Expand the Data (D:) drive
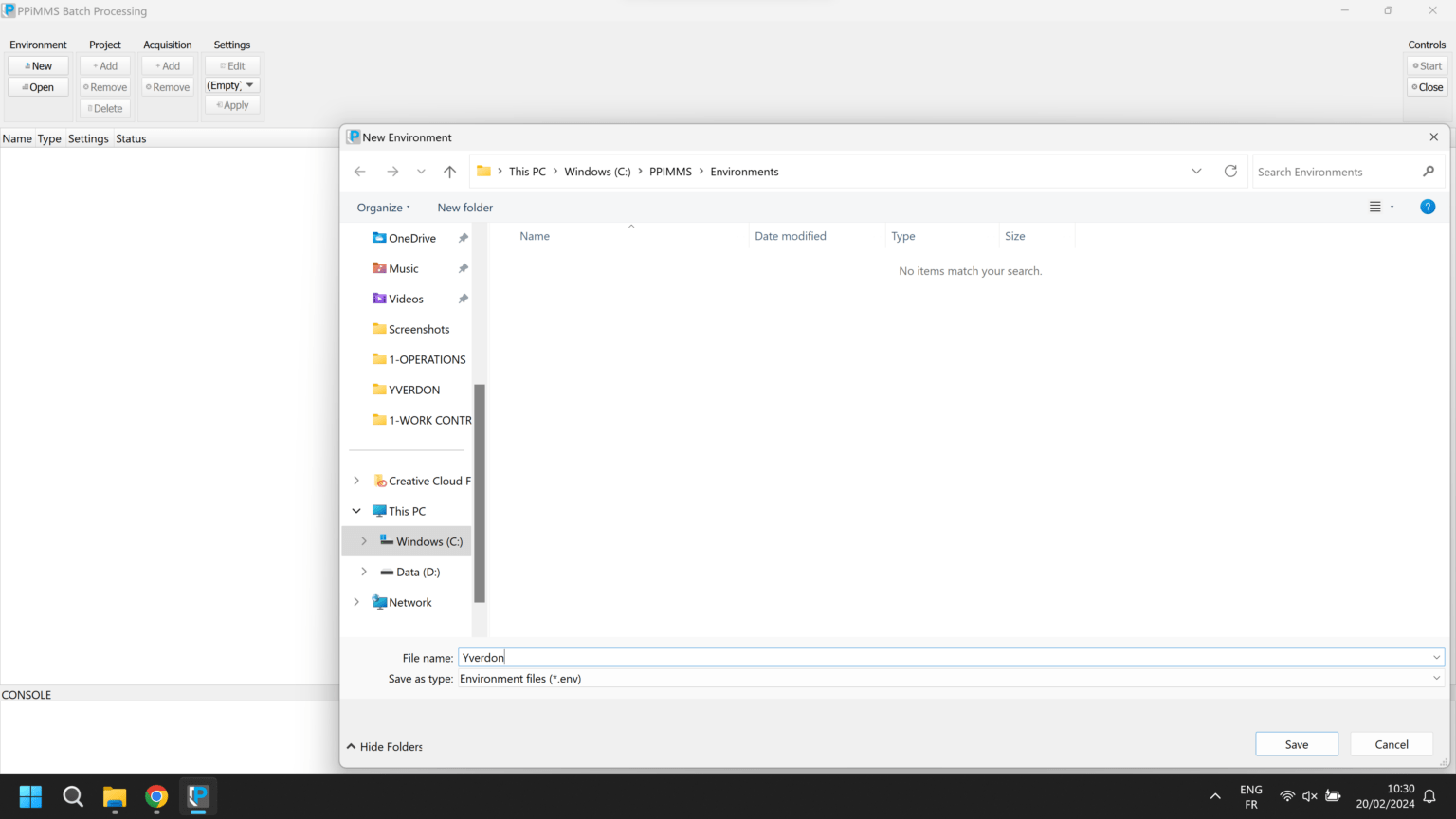The width and height of the screenshot is (1456, 819). (364, 572)
